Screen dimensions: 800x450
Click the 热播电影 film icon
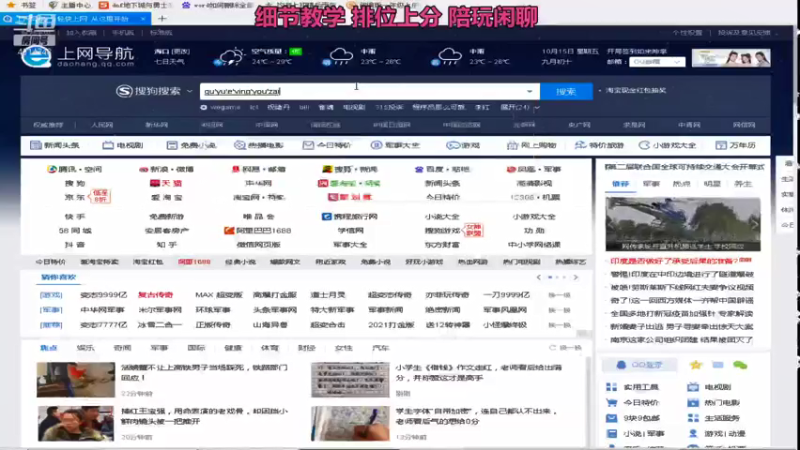point(240,145)
